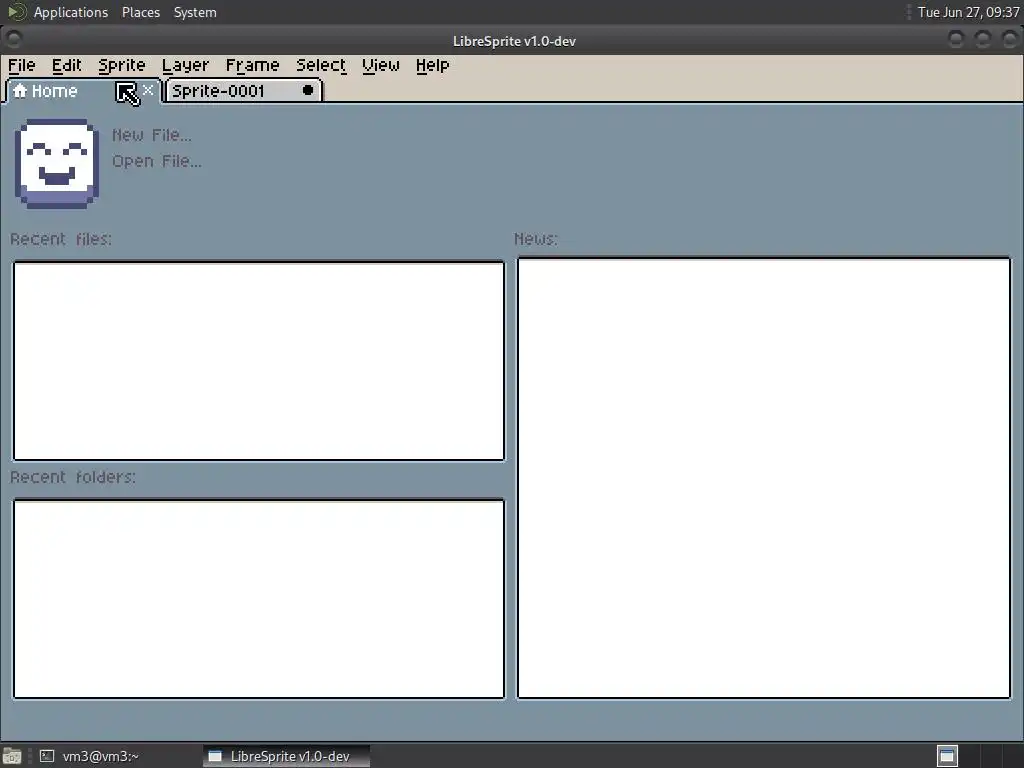Click the workspace switcher icon bottom right

click(x=947, y=756)
